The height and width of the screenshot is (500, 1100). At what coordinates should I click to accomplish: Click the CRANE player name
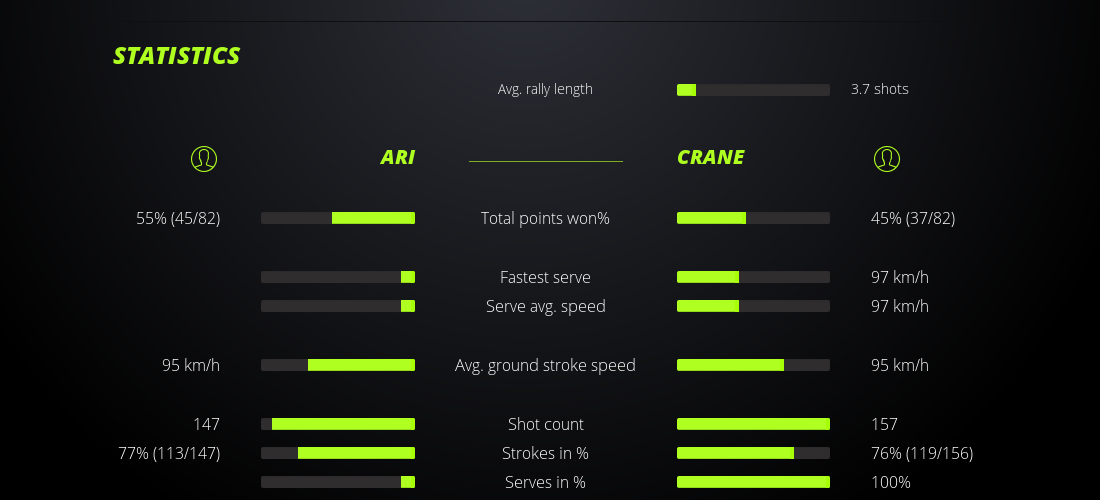[x=711, y=157]
